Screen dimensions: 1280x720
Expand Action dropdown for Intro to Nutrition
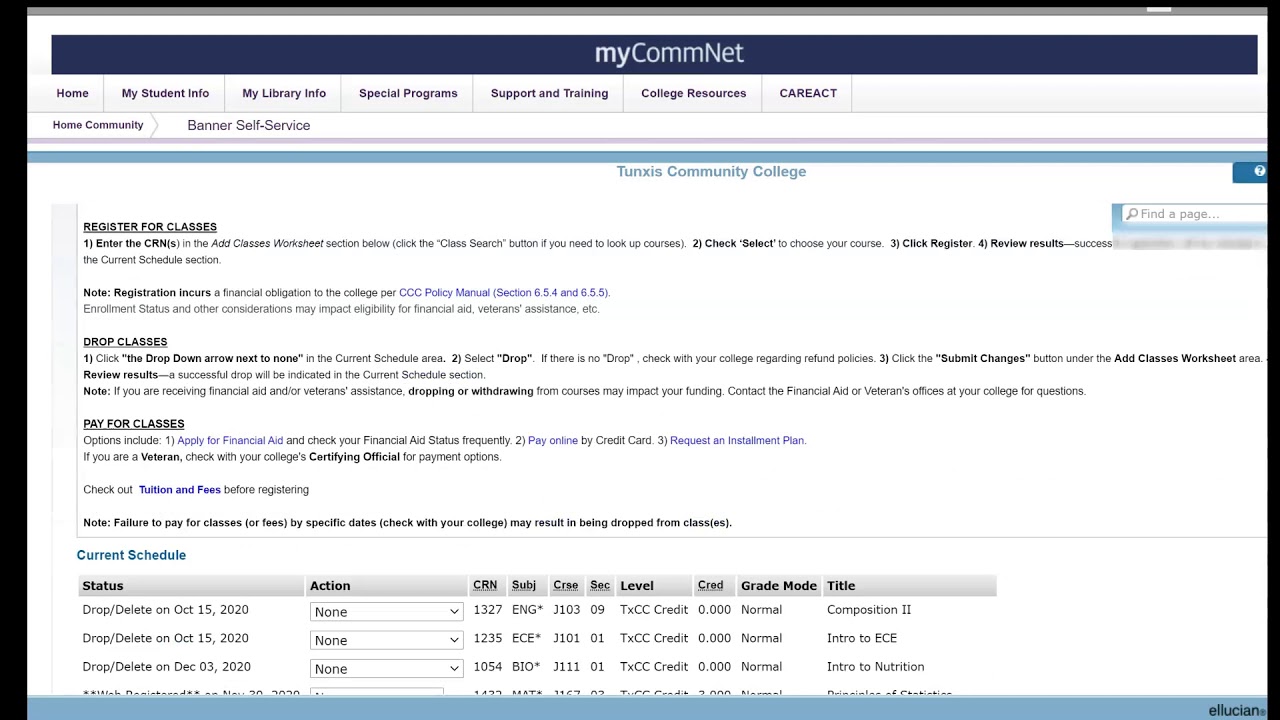point(386,668)
